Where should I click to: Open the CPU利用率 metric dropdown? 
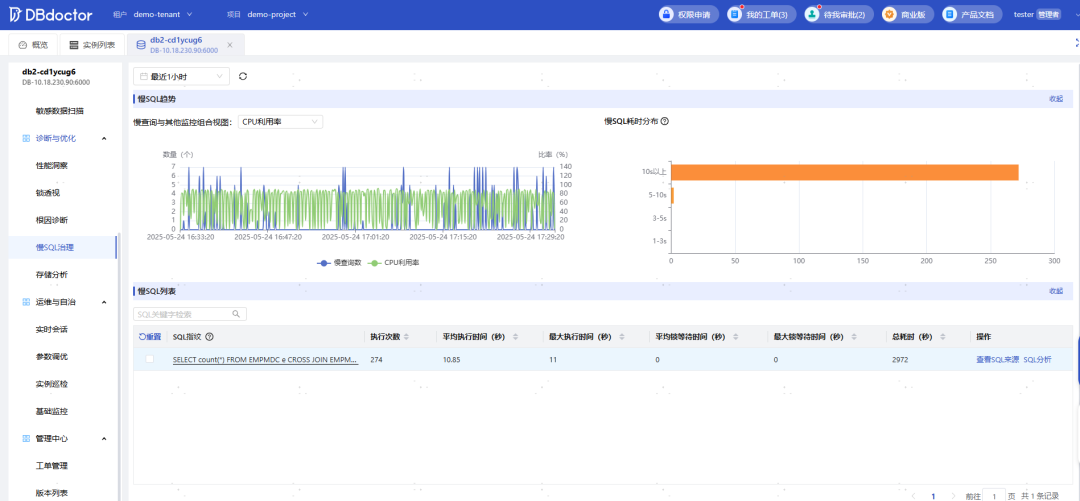(280, 122)
